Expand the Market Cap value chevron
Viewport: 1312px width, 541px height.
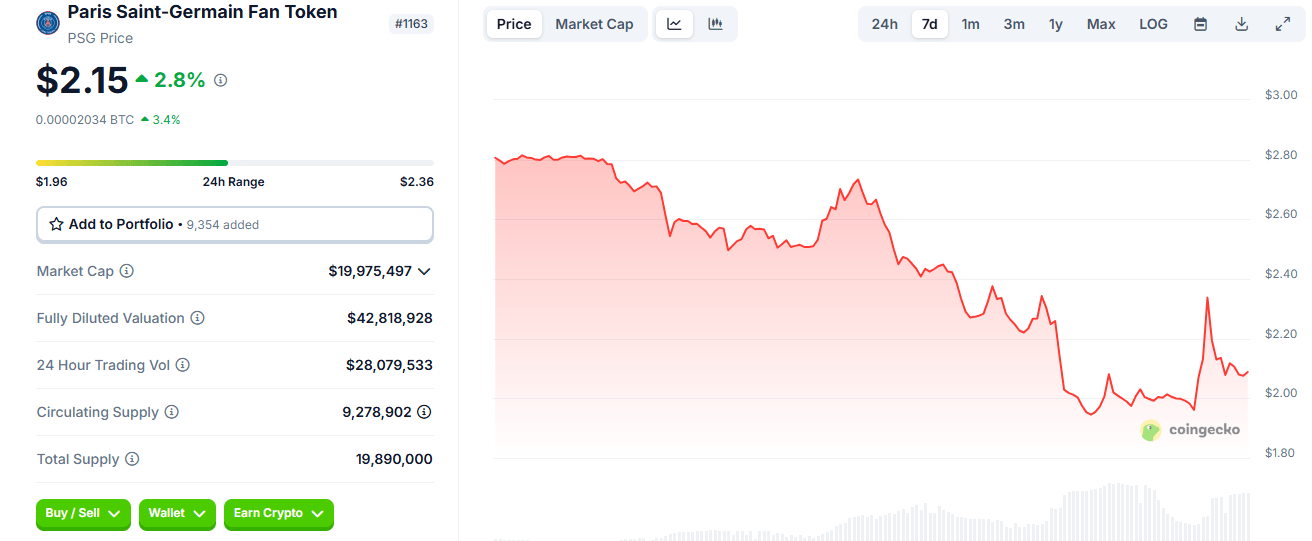click(424, 271)
